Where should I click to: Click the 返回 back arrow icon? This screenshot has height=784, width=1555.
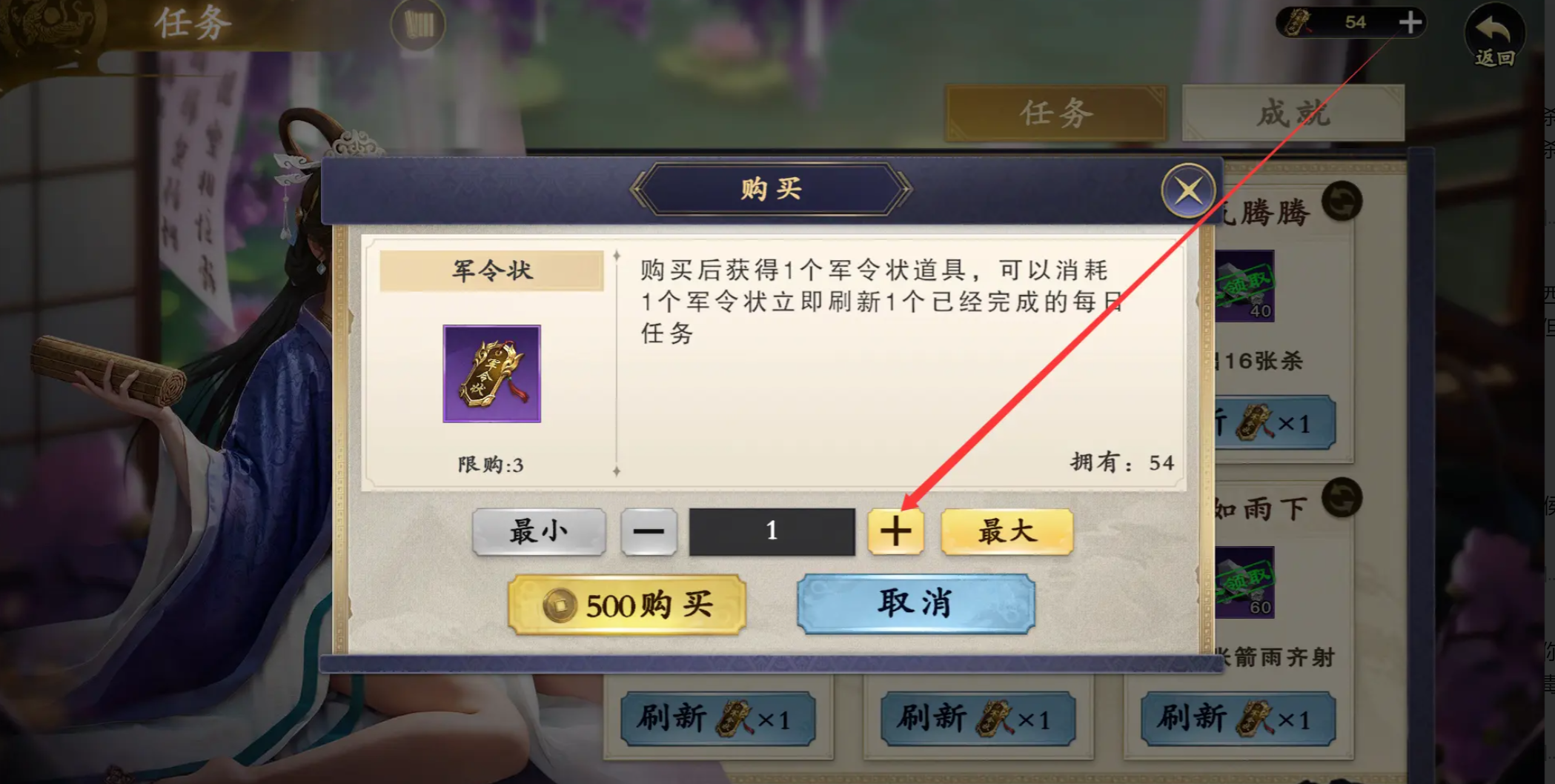[1494, 34]
